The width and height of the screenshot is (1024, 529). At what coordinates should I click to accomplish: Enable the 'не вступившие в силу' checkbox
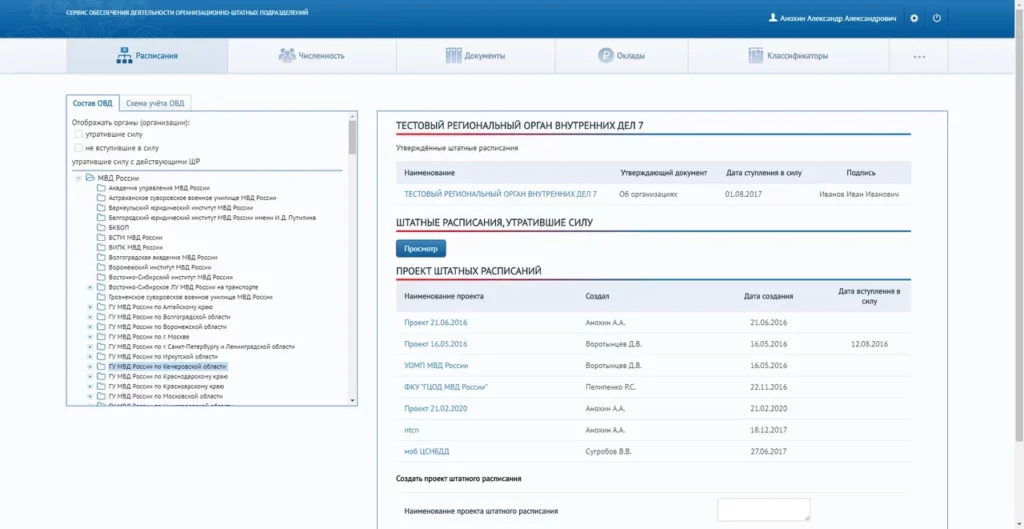point(78,148)
